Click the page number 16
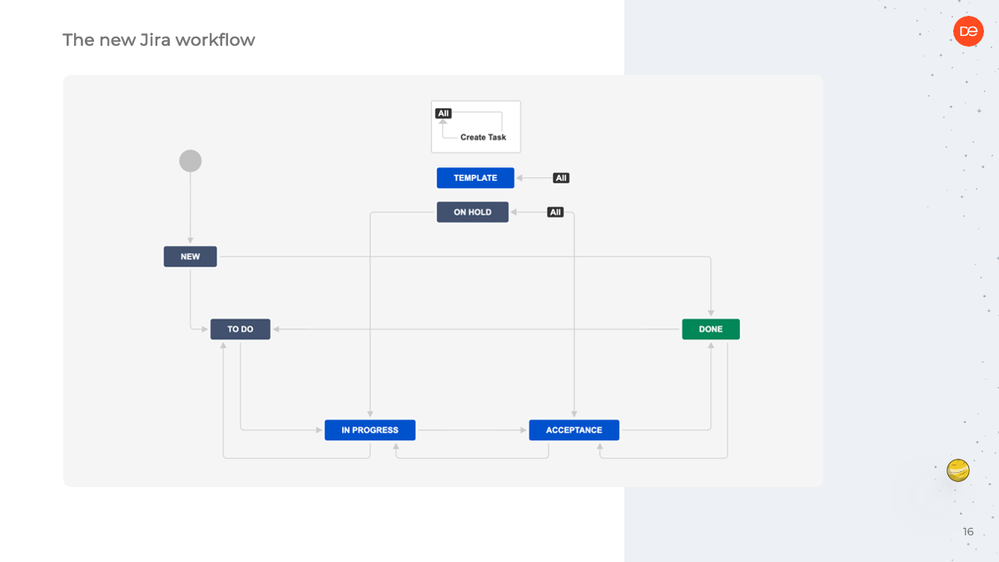Image resolution: width=999 pixels, height=562 pixels. (968, 531)
